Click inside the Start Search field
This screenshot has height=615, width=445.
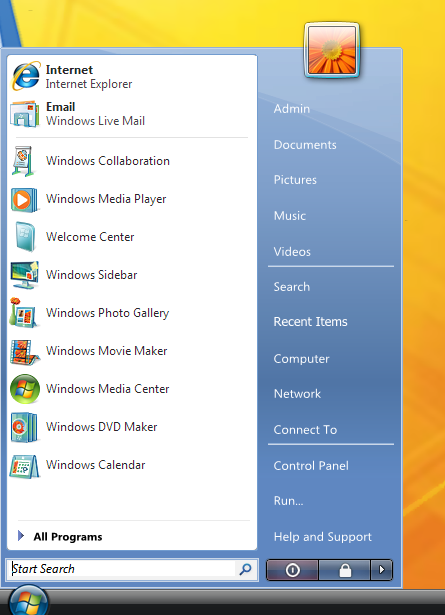(x=122, y=569)
